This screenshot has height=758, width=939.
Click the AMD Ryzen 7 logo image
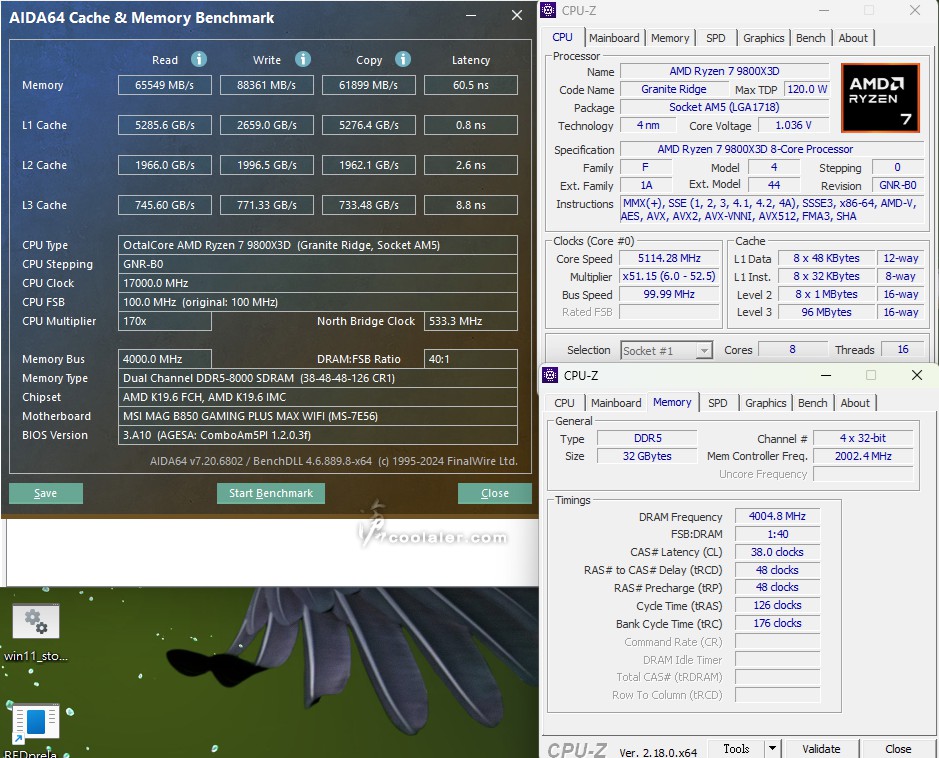[879, 98]
